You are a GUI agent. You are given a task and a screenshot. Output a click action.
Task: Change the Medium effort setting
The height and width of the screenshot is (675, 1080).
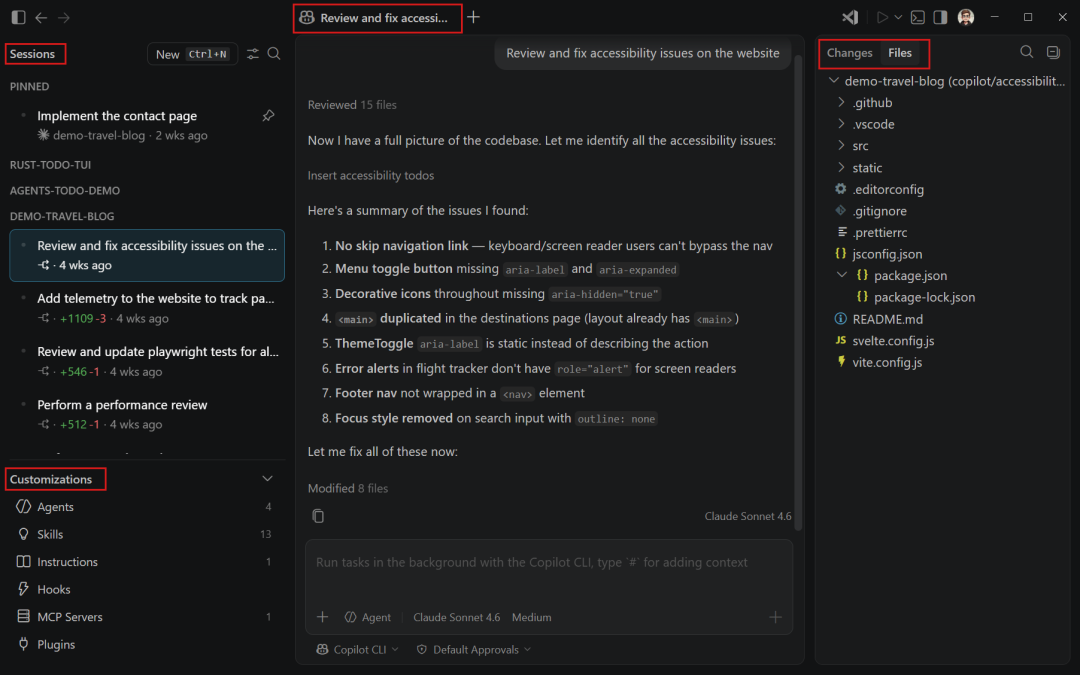531,617
